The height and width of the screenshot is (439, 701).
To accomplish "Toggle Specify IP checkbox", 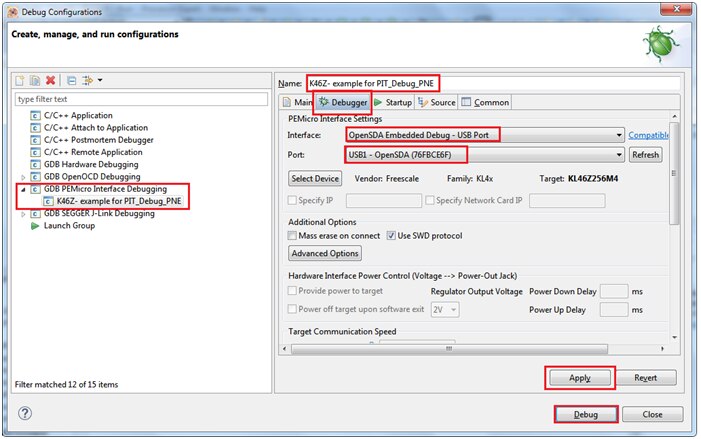I will coord(292,200).
